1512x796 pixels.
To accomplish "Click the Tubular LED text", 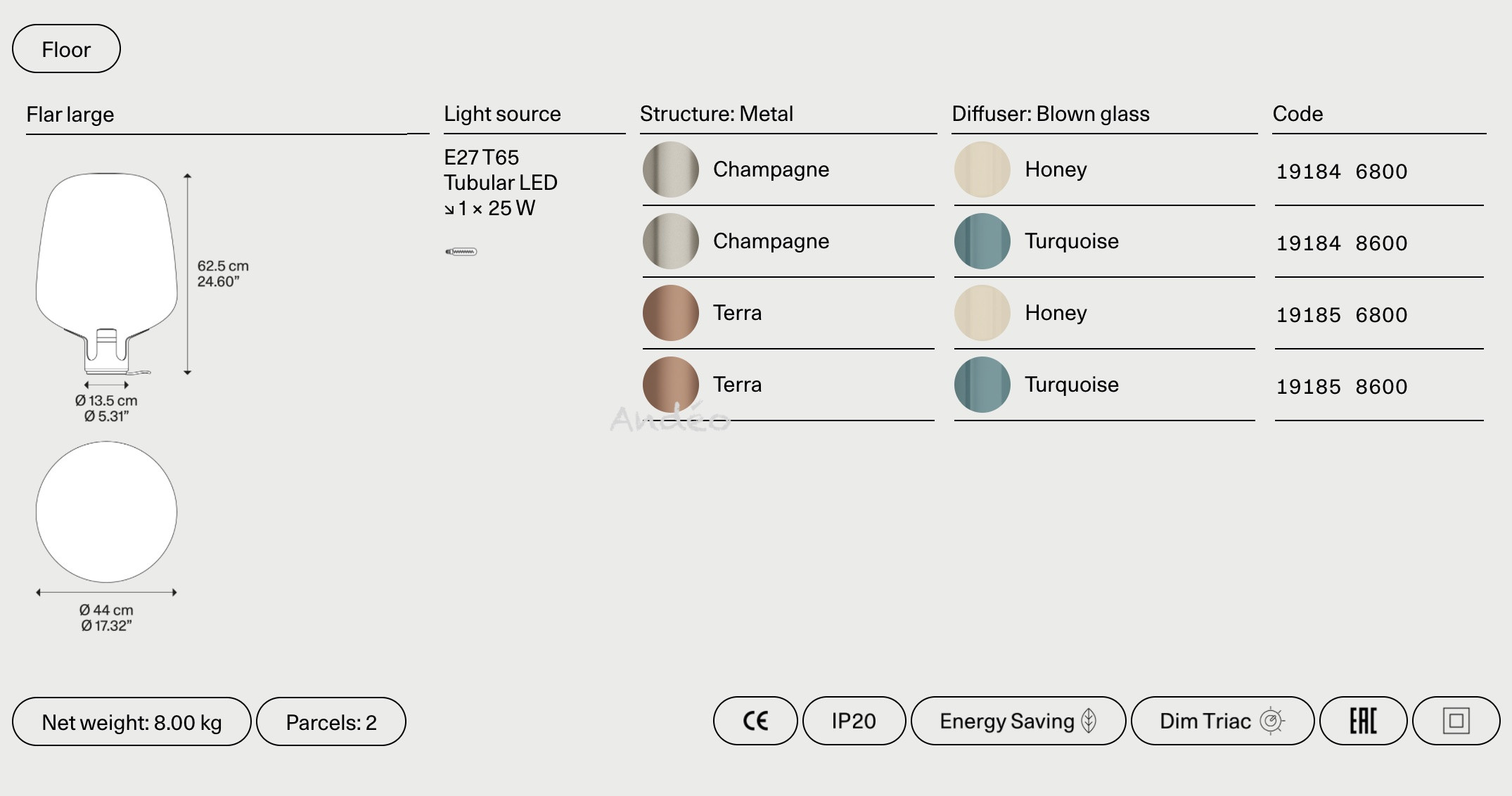I will [x=501, y=183].
